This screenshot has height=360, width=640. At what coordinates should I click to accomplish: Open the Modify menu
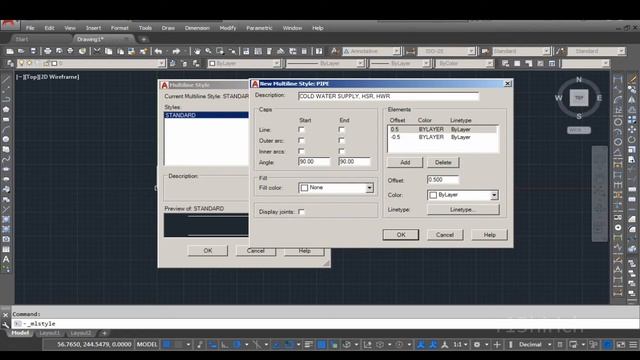(x=228, y=28)
